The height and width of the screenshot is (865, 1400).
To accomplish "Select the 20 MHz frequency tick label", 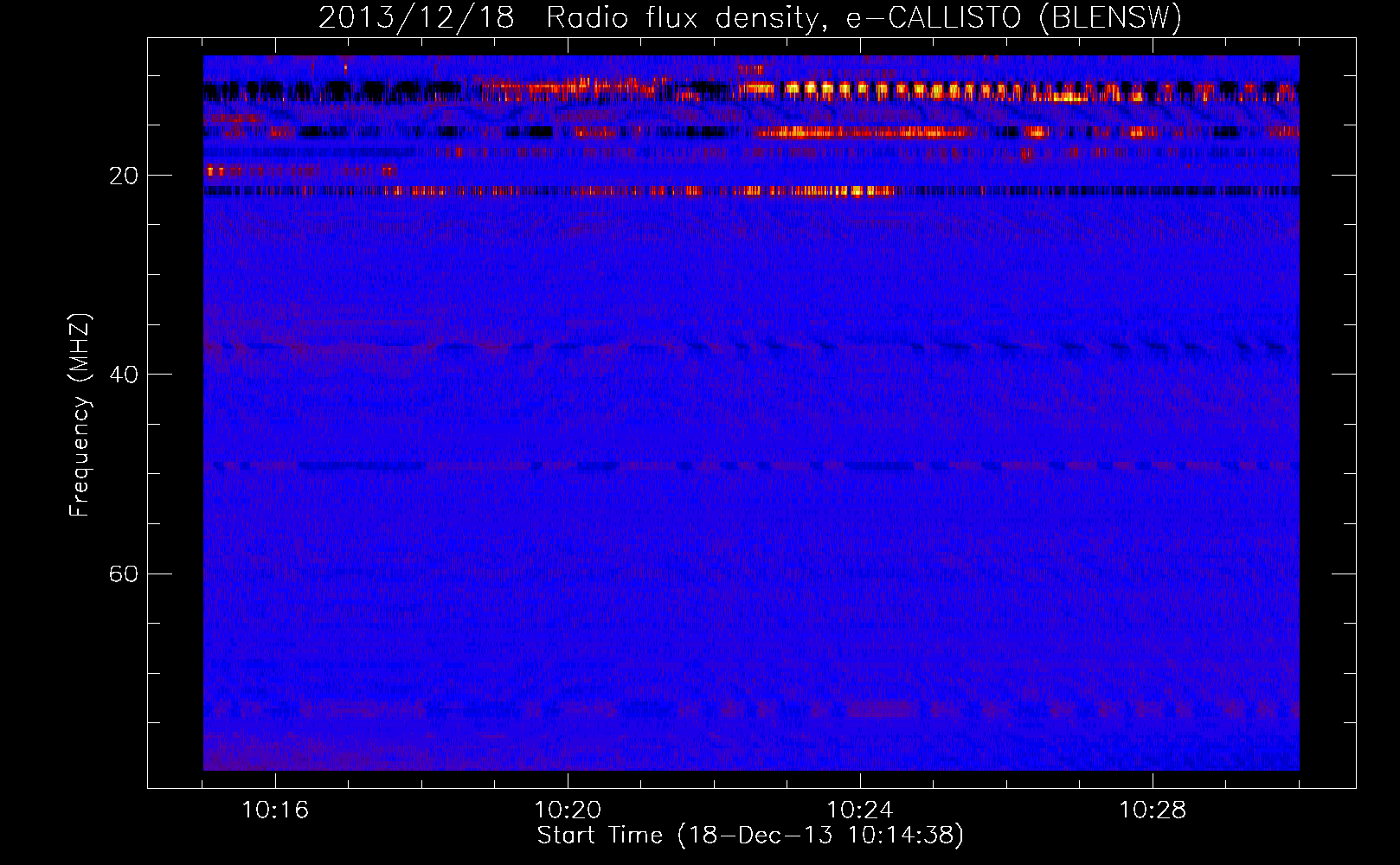I will click(124, 176).
